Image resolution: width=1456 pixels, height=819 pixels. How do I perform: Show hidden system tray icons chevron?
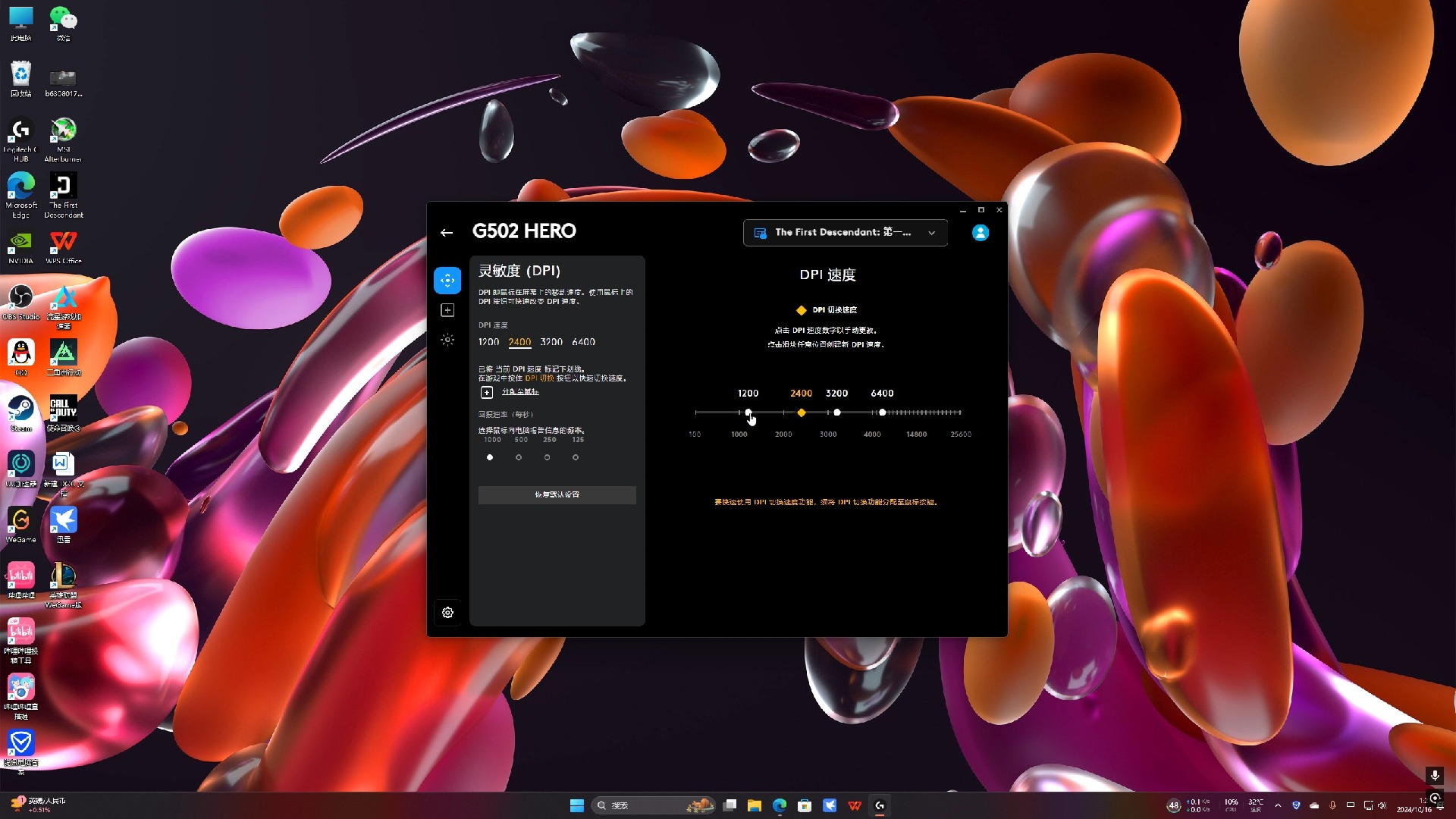click(1278, 805)
